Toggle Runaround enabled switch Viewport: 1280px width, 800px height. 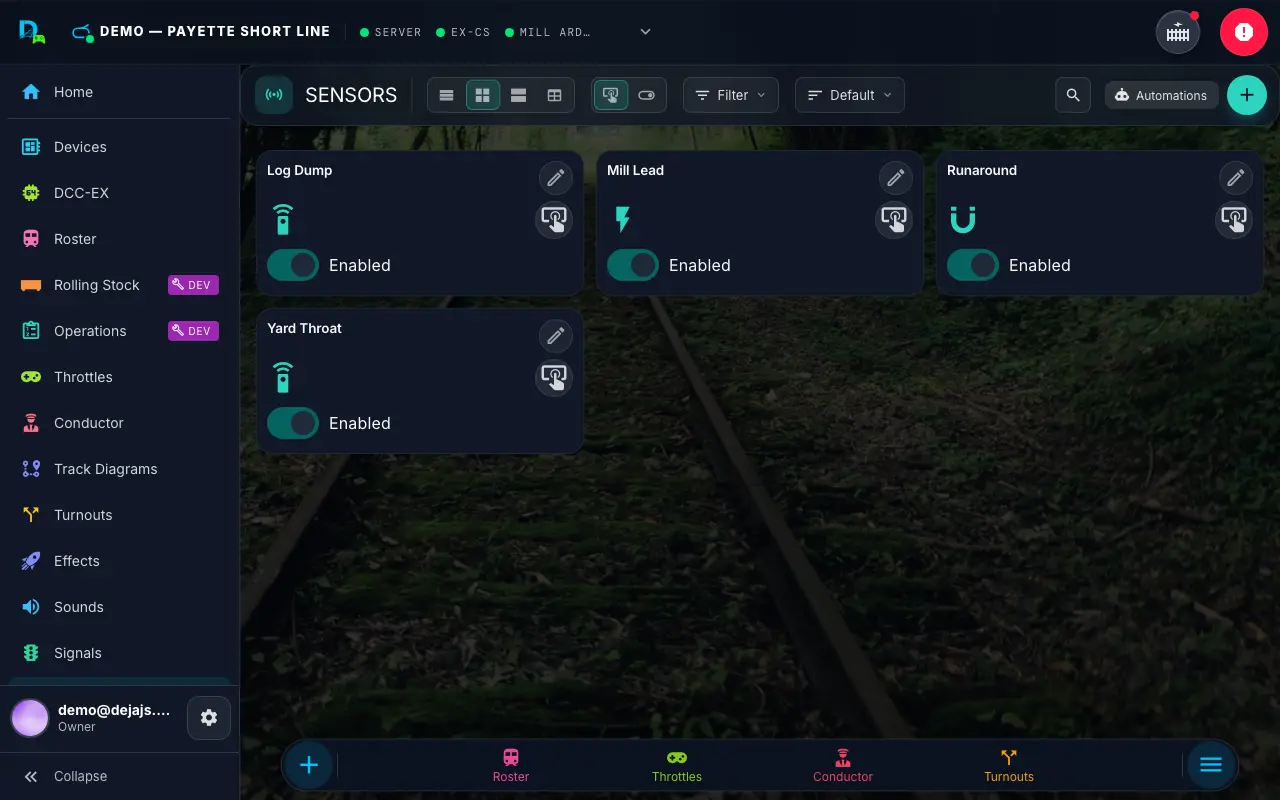point(973,265)
